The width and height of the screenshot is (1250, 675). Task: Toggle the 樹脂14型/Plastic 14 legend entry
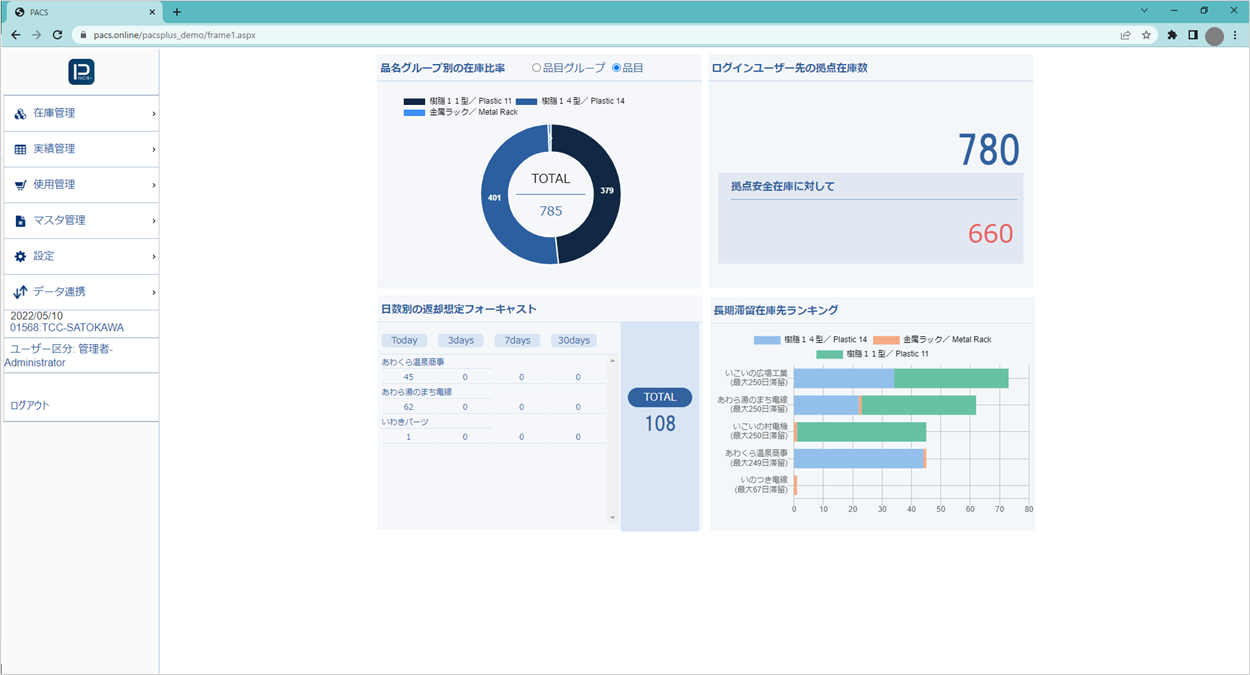pyautogui.click(x=562, y=100)
